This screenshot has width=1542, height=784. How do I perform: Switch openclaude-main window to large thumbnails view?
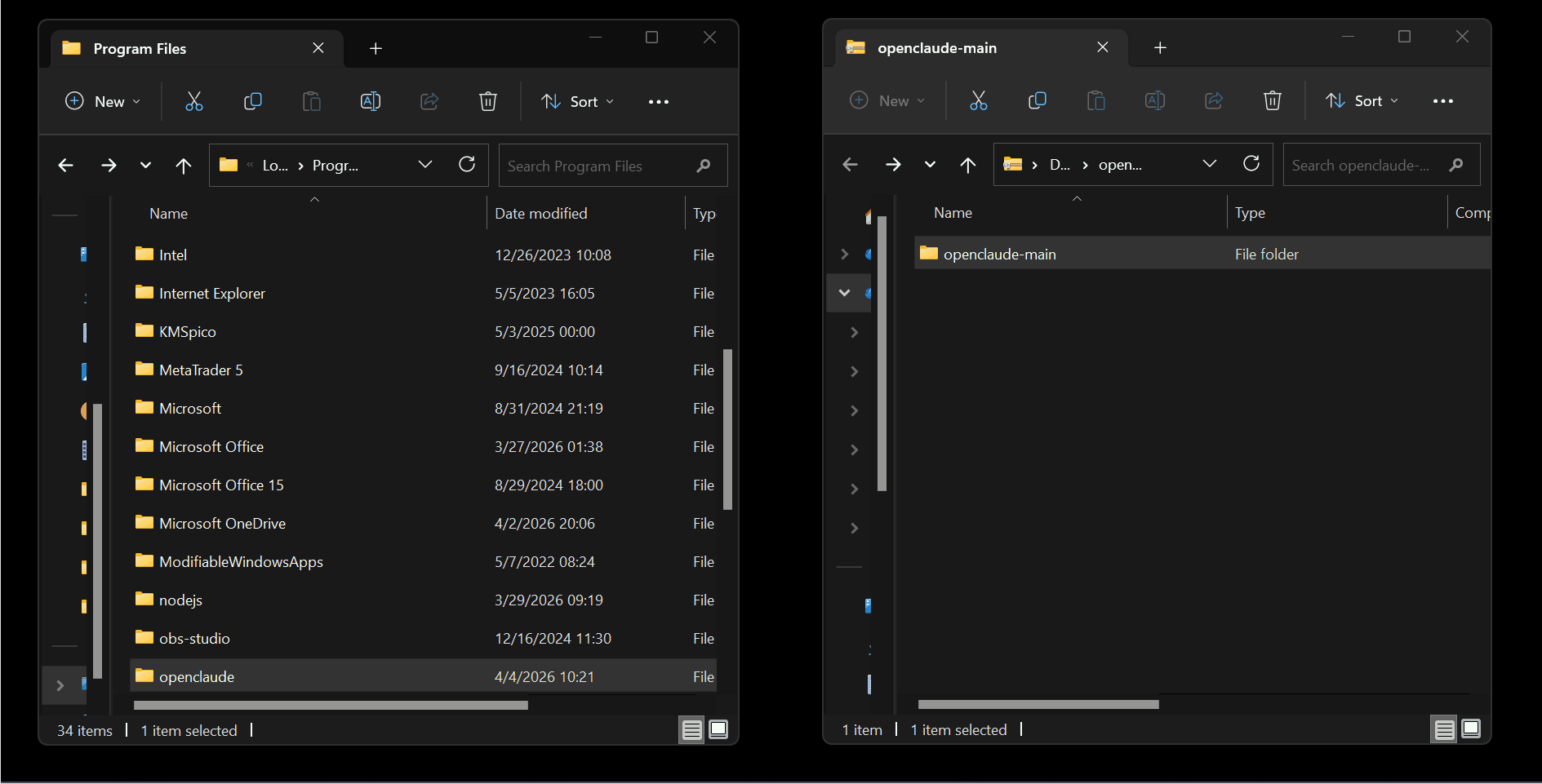tap(1470, 729)
